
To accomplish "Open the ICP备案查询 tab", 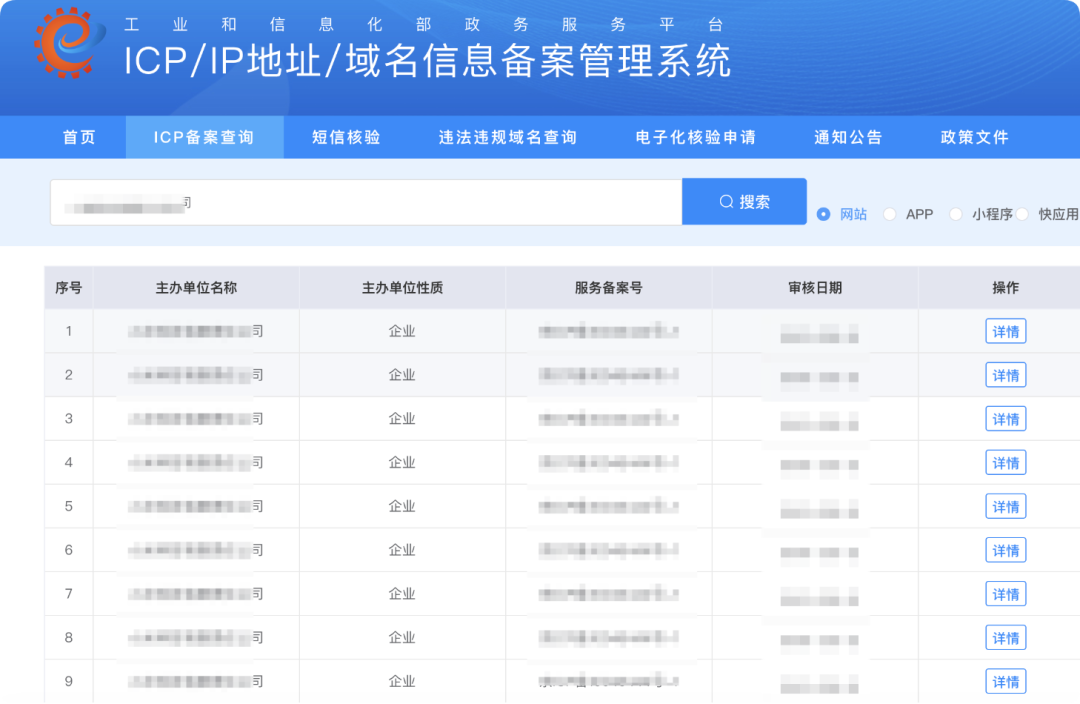I will pyautogui.click(x=204, y=137).
